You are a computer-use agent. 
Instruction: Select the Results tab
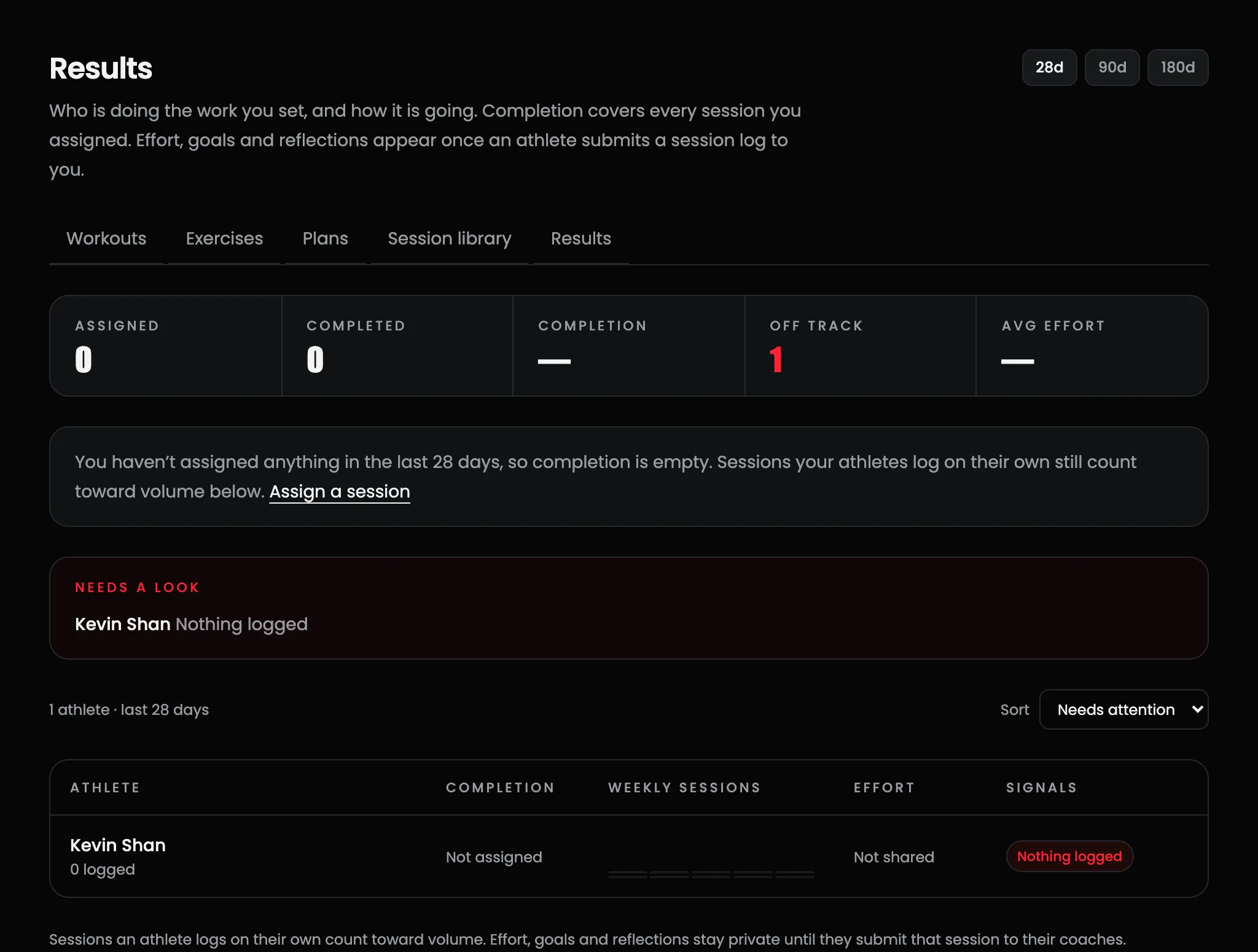pos(580,238)
